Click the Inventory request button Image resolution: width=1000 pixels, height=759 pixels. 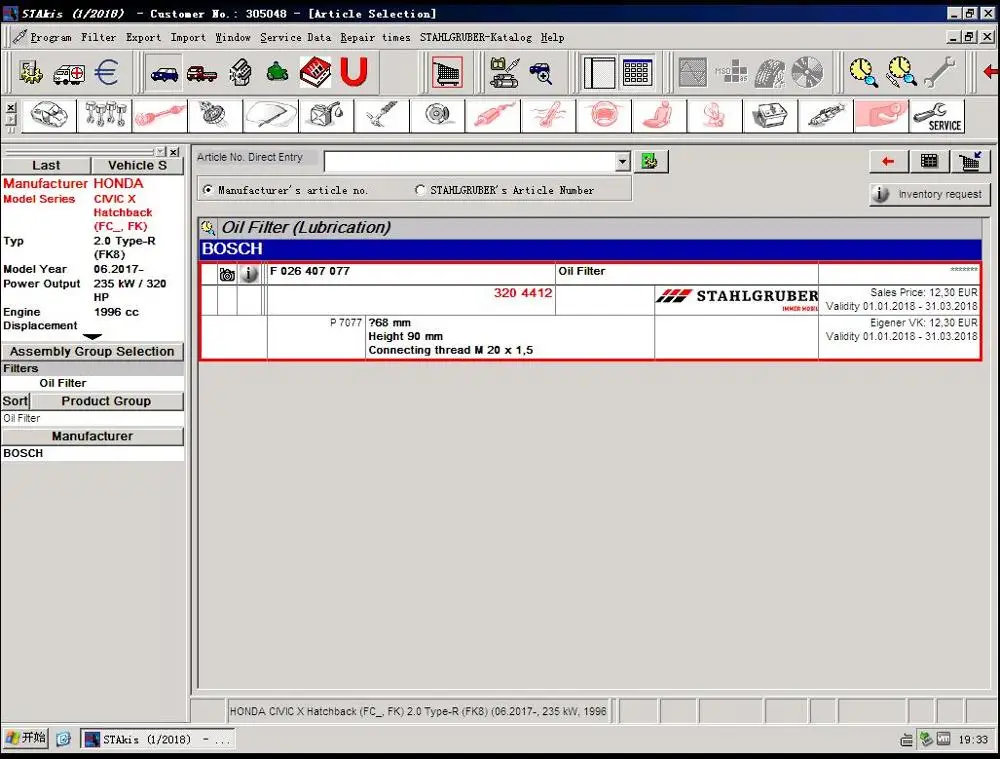click(x=930, y=194)
